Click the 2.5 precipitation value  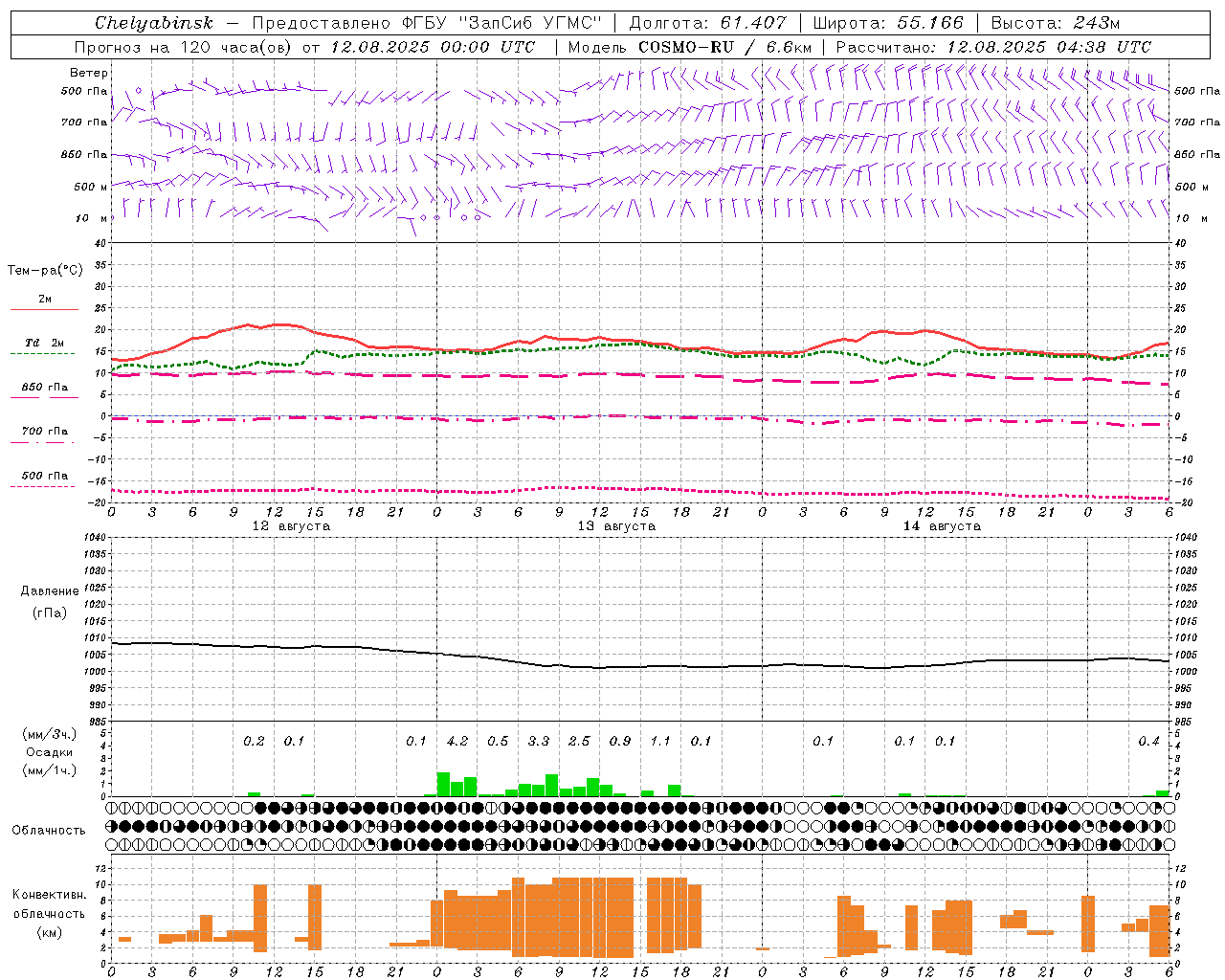tap(579, 742)
